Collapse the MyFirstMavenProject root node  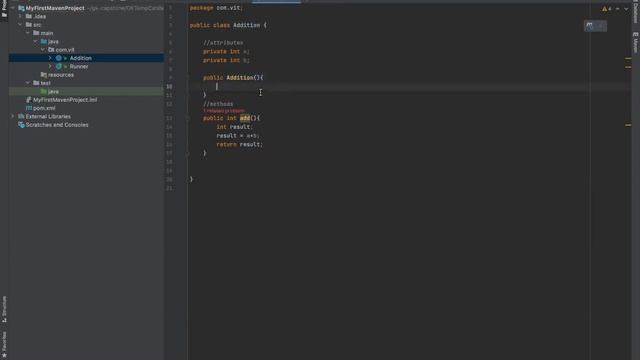tap(13, 8)
